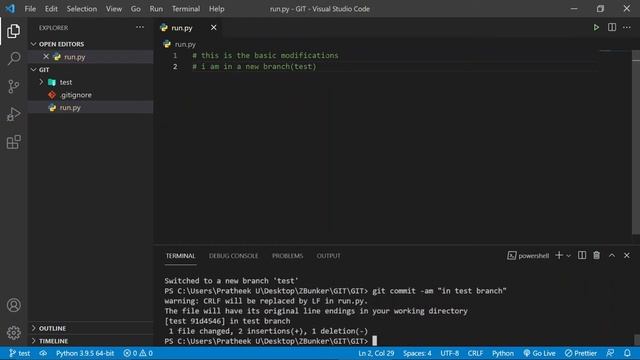Open the View menu
Viewport: 640px width, 360px height.
tap(114, 9)
